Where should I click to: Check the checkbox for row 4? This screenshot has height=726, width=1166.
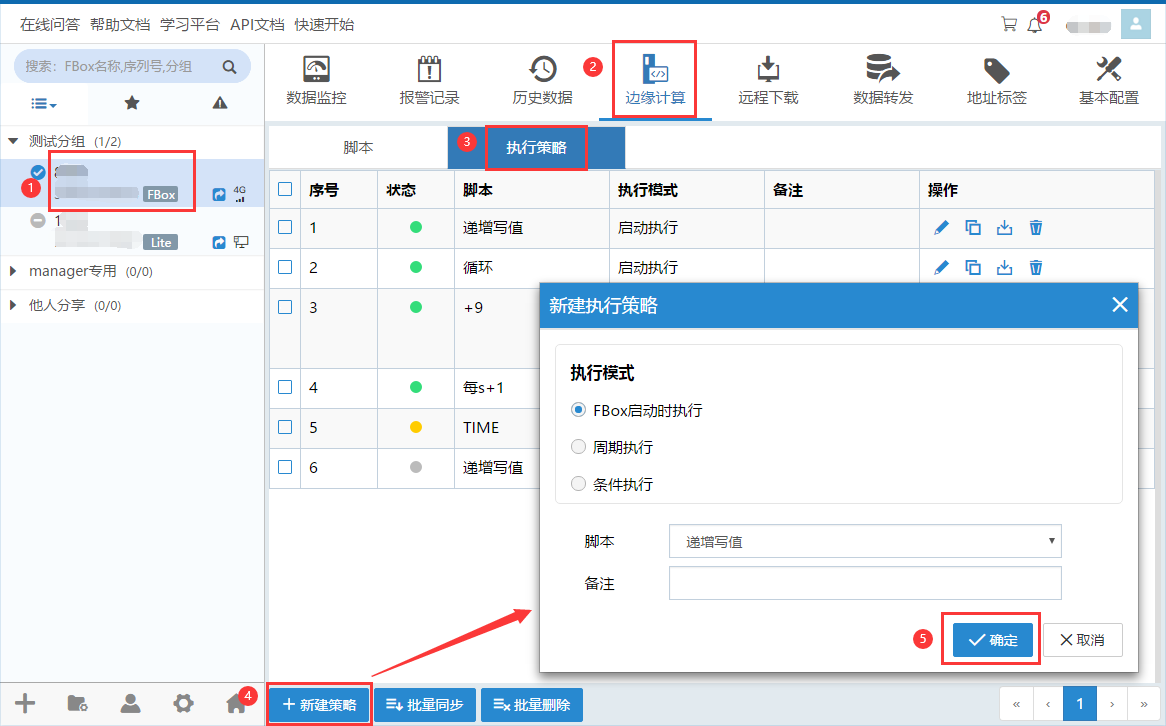[285, 387]
